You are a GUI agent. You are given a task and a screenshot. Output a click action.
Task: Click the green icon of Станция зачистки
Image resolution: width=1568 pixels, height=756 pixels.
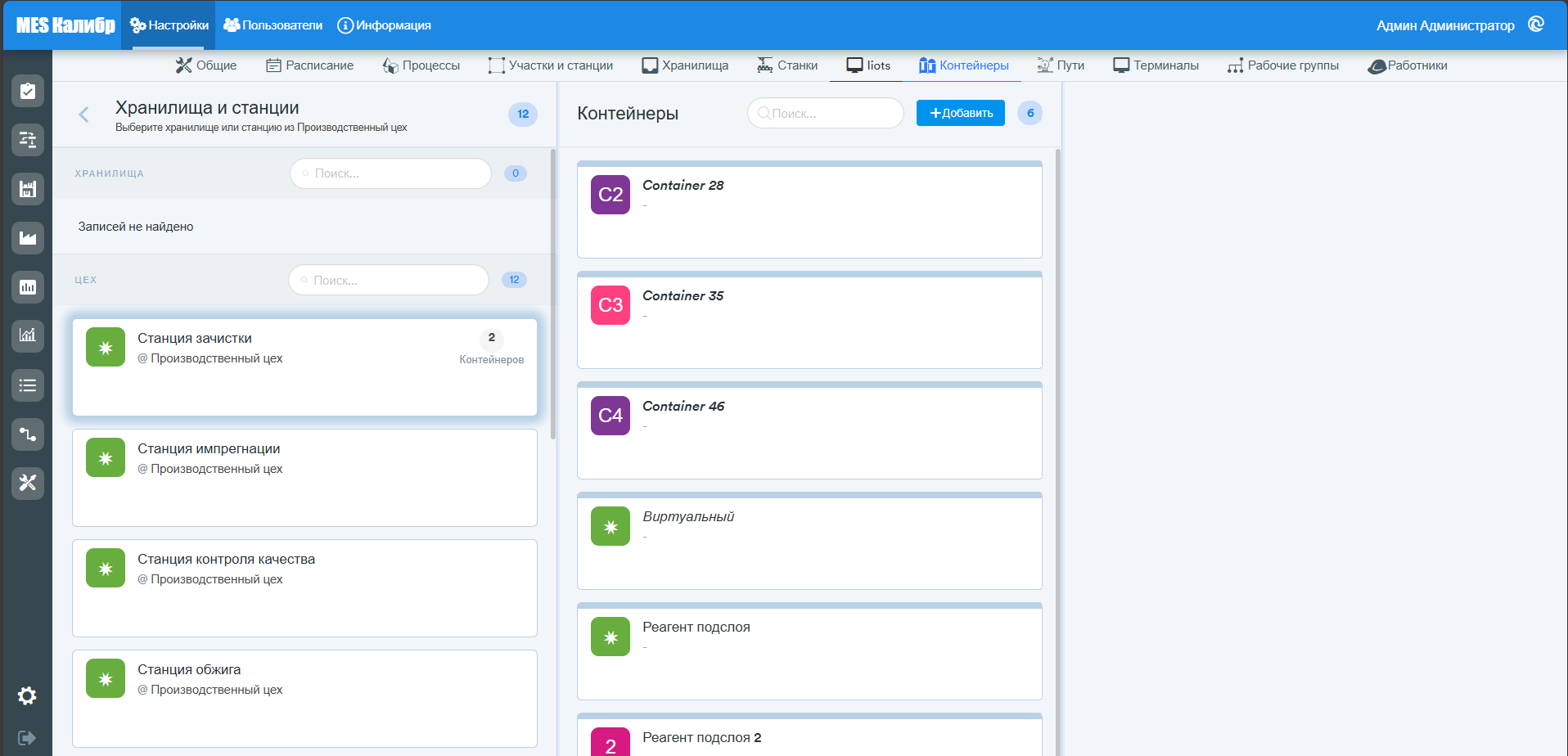[106, 348]
